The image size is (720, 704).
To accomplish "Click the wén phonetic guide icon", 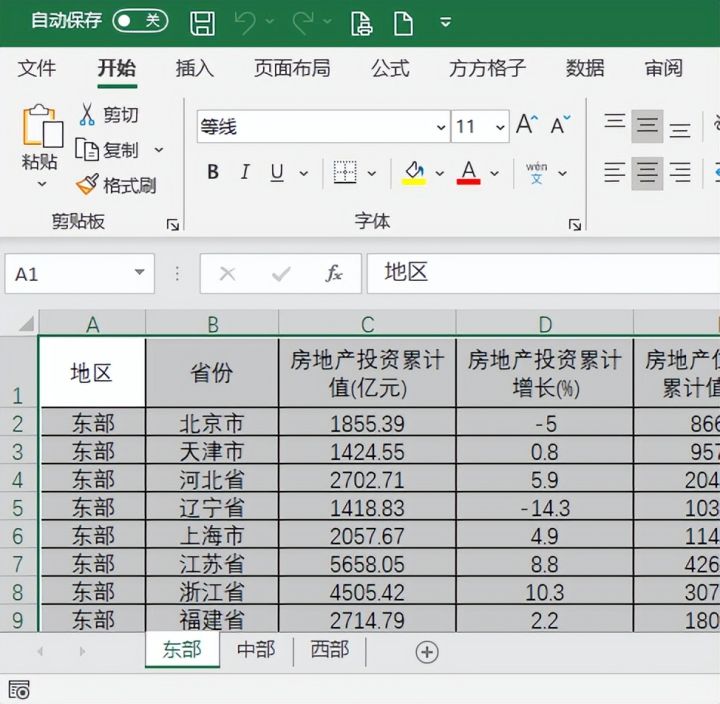I will pos(536,173).
